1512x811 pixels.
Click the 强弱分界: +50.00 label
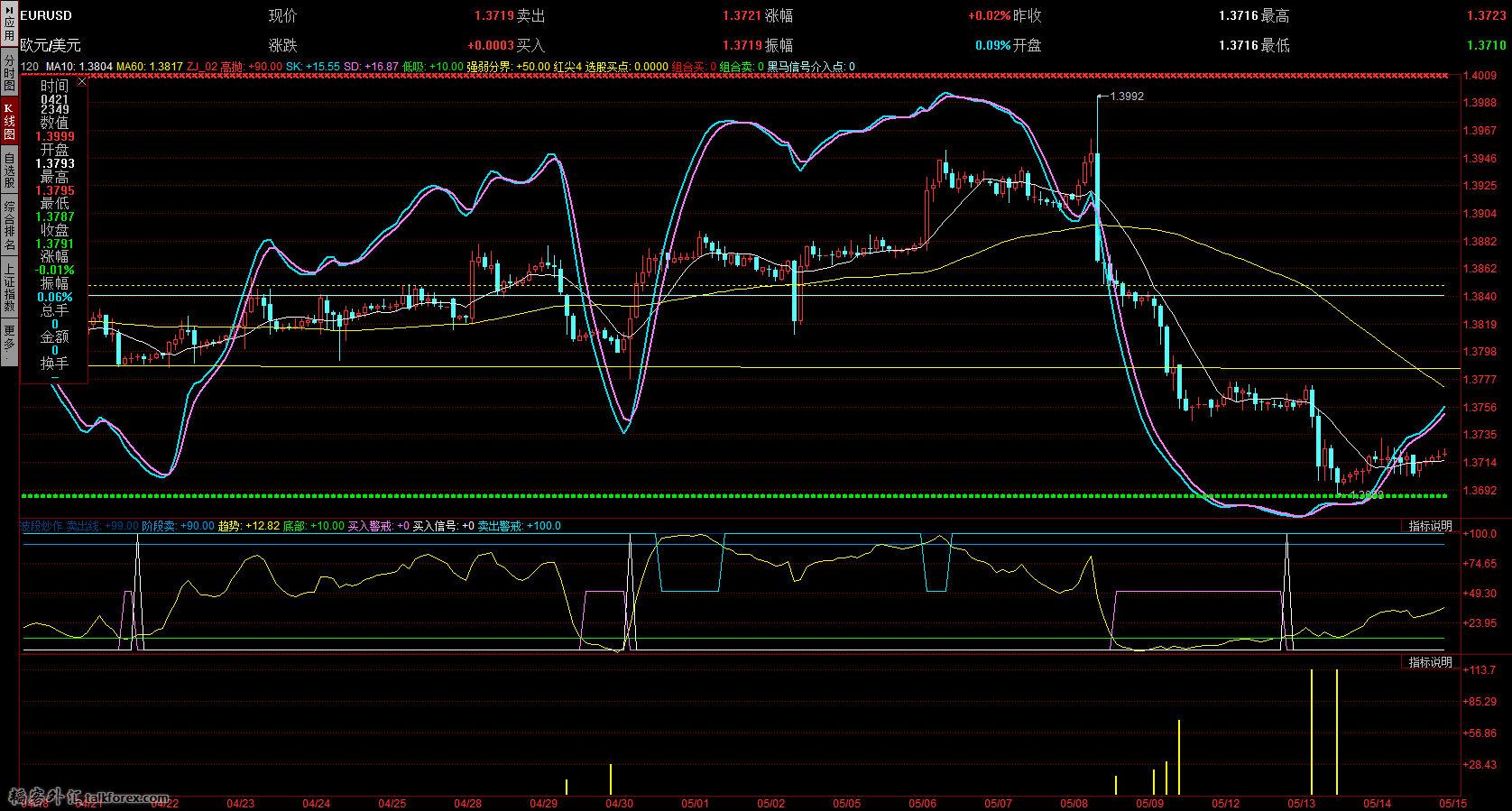click(508, 67)
